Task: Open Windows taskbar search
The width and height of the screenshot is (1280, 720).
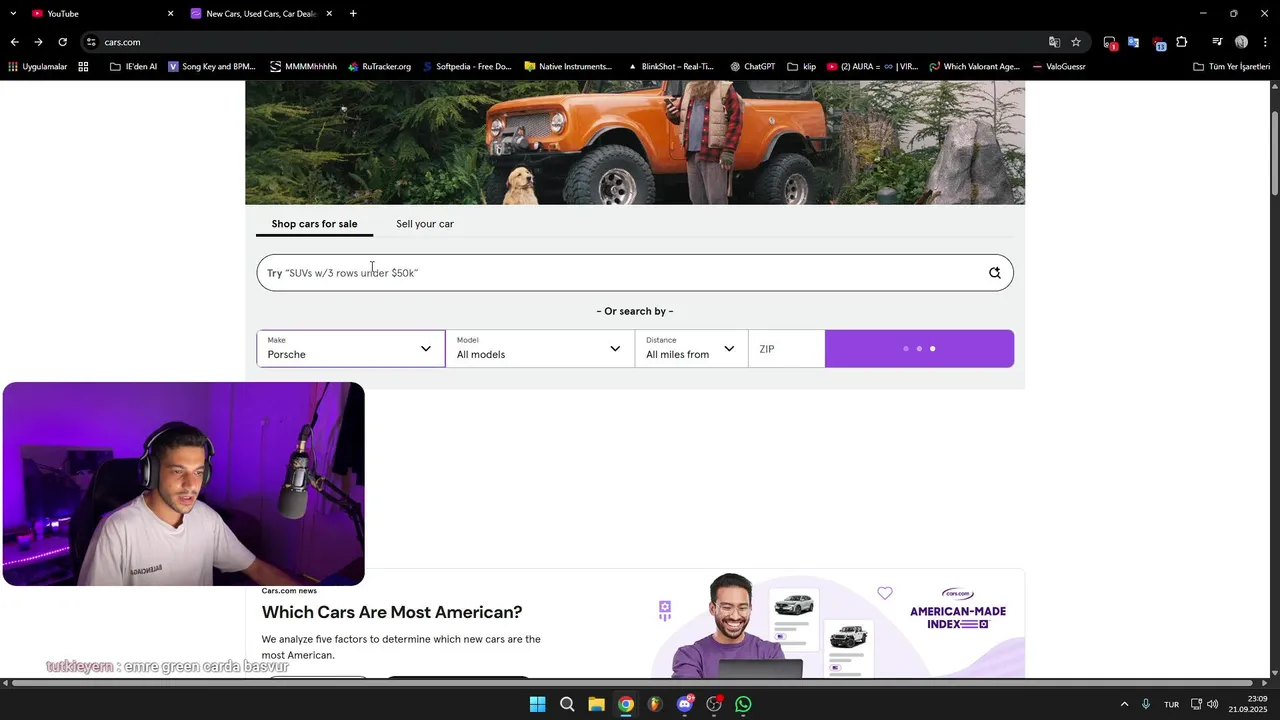Action: (567, 704)
